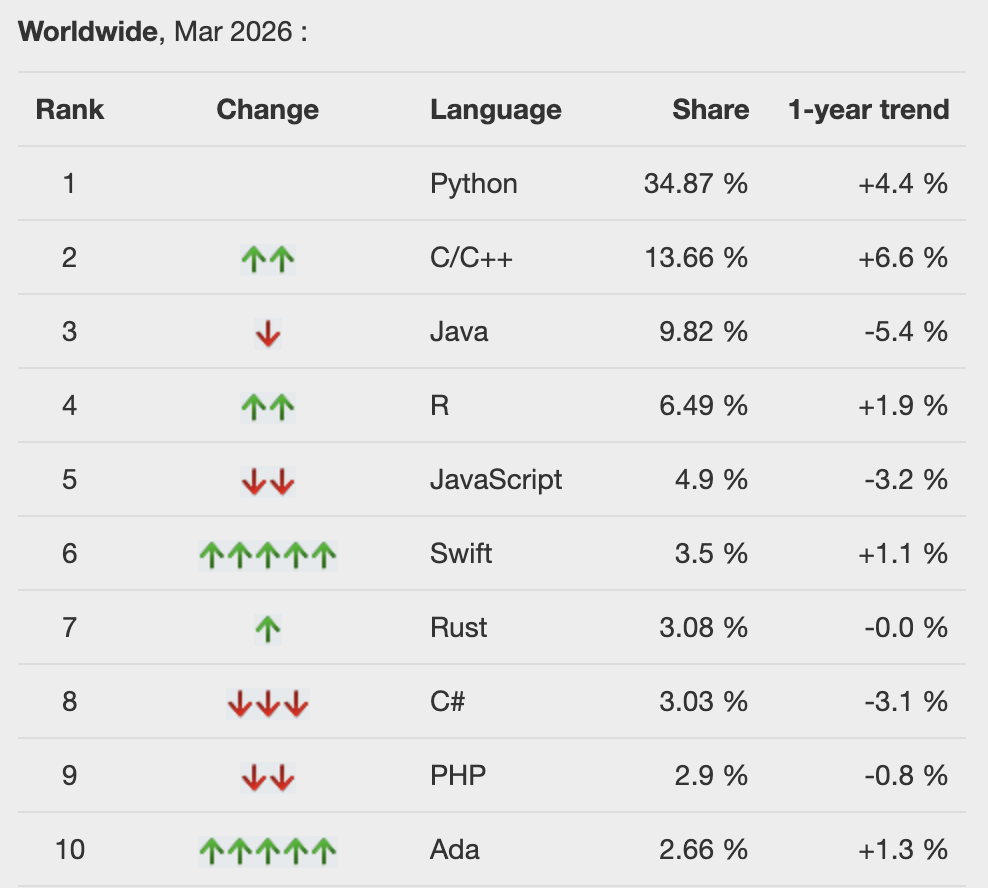Click rank number 3 in Java row
Viewport: 988px width, 888px height.
coord(69,332)
